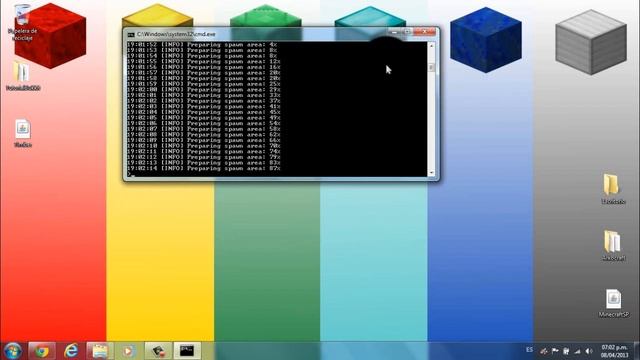Click the log line at 19:02:05 showing 49%
640x360 pixels.
tap(203, 118)
